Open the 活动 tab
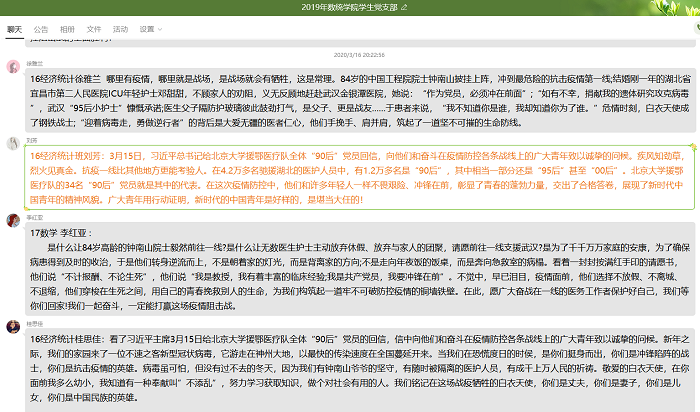Image resolution: width=700 pixels, height=412 pixels. (120, 30)
